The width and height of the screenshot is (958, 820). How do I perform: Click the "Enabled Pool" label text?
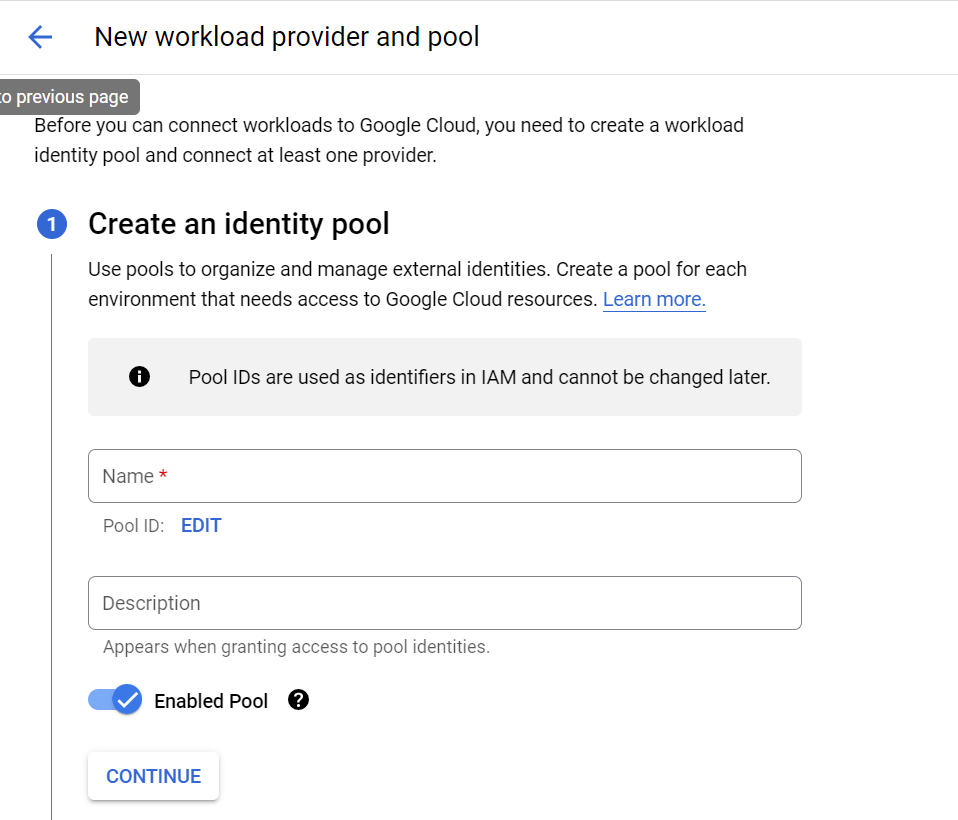(211, 701)
